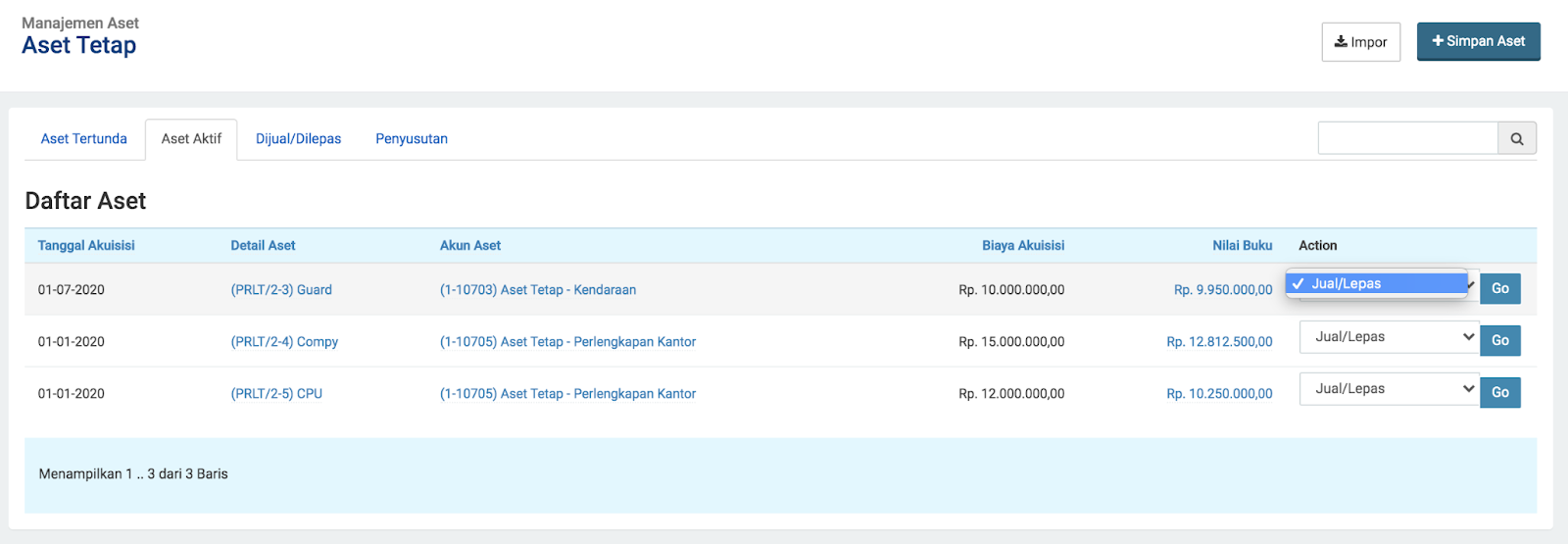Click inside the asset search field
Screen dimensions: 1568x544
1407,138
